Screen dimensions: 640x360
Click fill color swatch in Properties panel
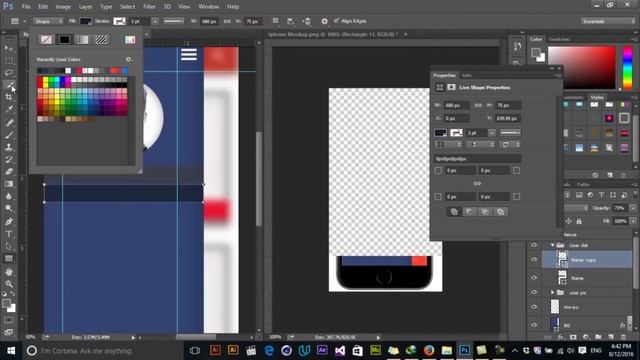point(441,133)
